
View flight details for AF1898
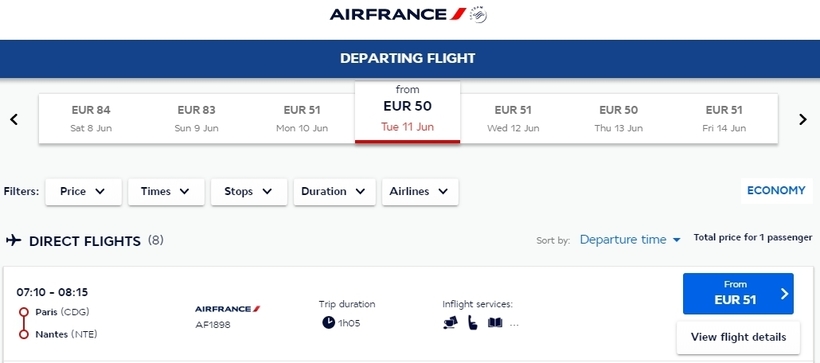[x=738, y=337]
